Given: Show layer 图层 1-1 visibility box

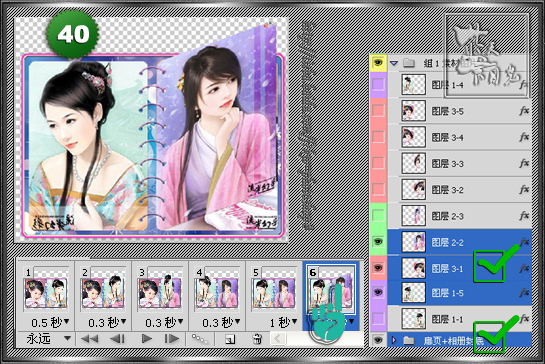Looking at the screenshot, I should click(x=378, y=318).
